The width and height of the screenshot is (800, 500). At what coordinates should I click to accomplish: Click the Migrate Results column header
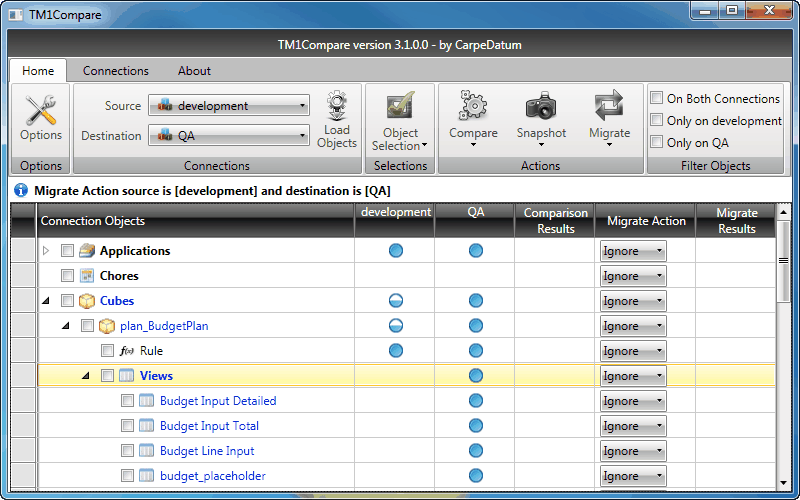(x=736, y=220)
